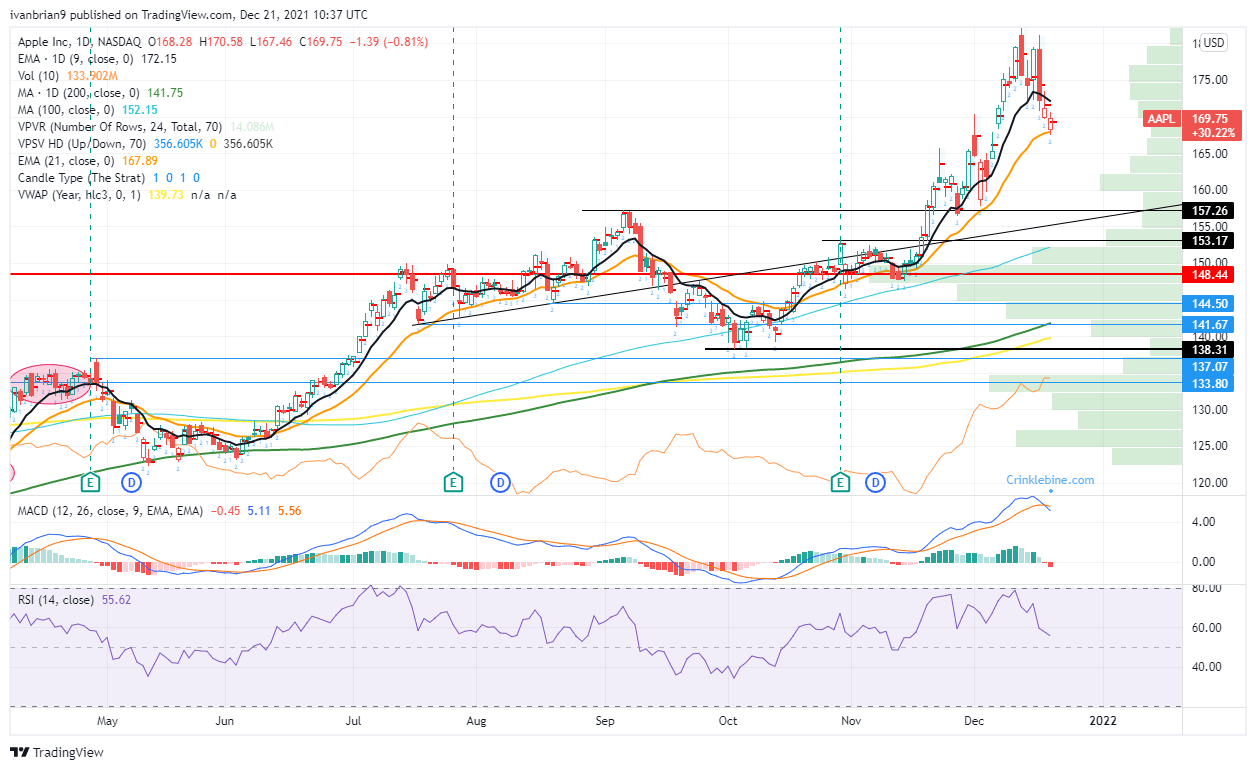
Task: Open the earnings E marker before August
Action: [454, 482]
